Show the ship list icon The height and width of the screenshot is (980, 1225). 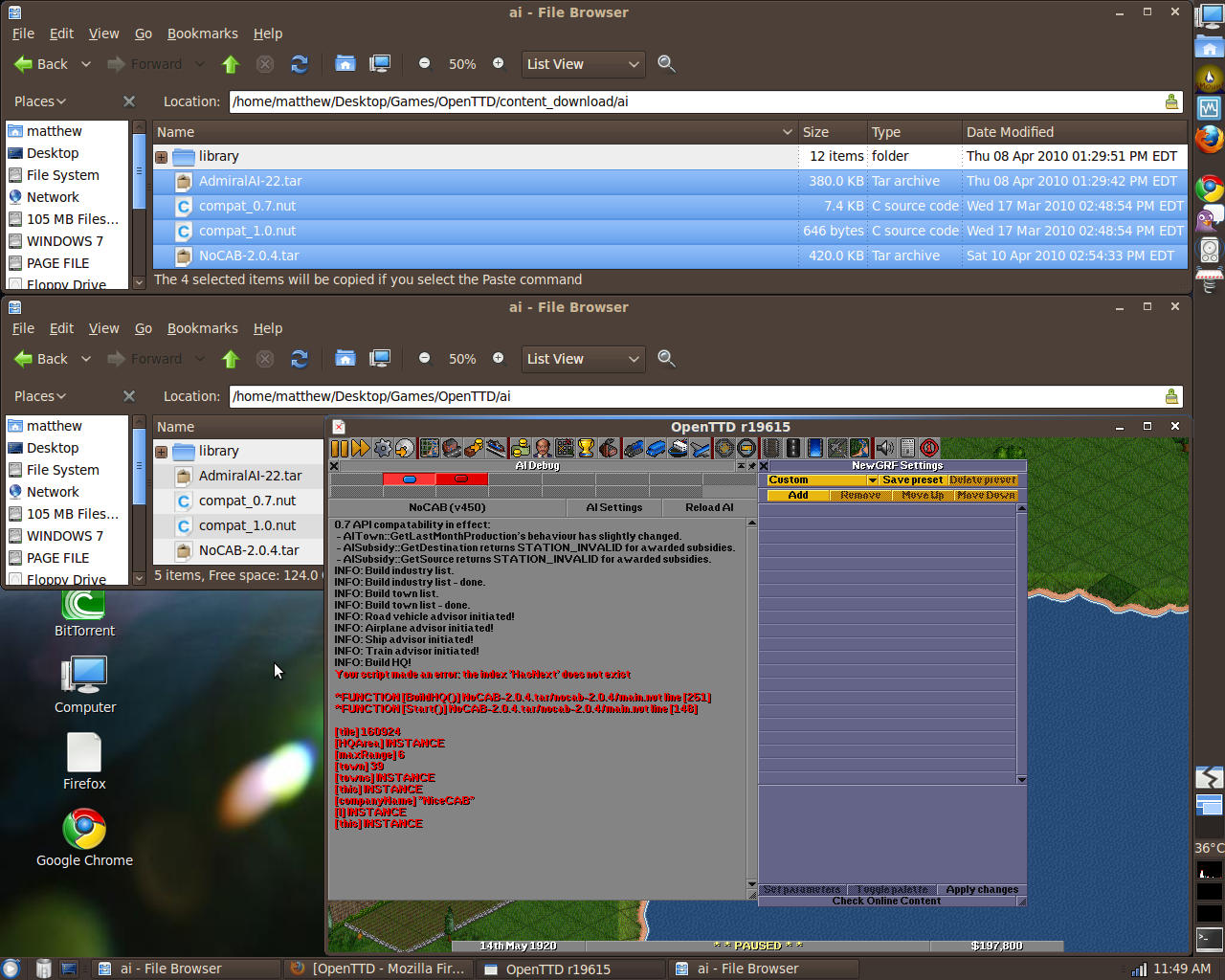[679, 448]
